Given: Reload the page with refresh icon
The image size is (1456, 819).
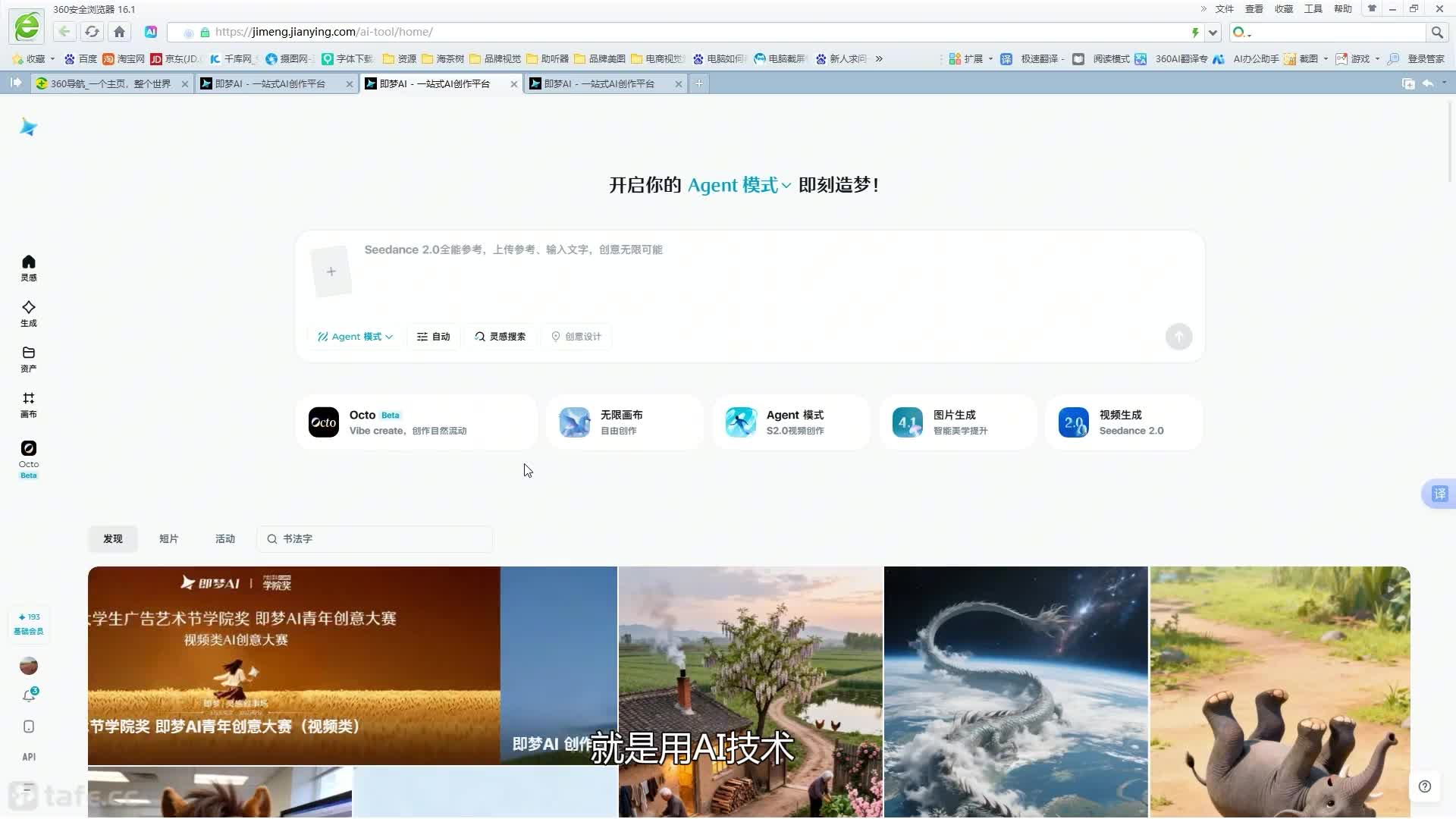Looking at the screenshot, I should click(x=92, y=32).
